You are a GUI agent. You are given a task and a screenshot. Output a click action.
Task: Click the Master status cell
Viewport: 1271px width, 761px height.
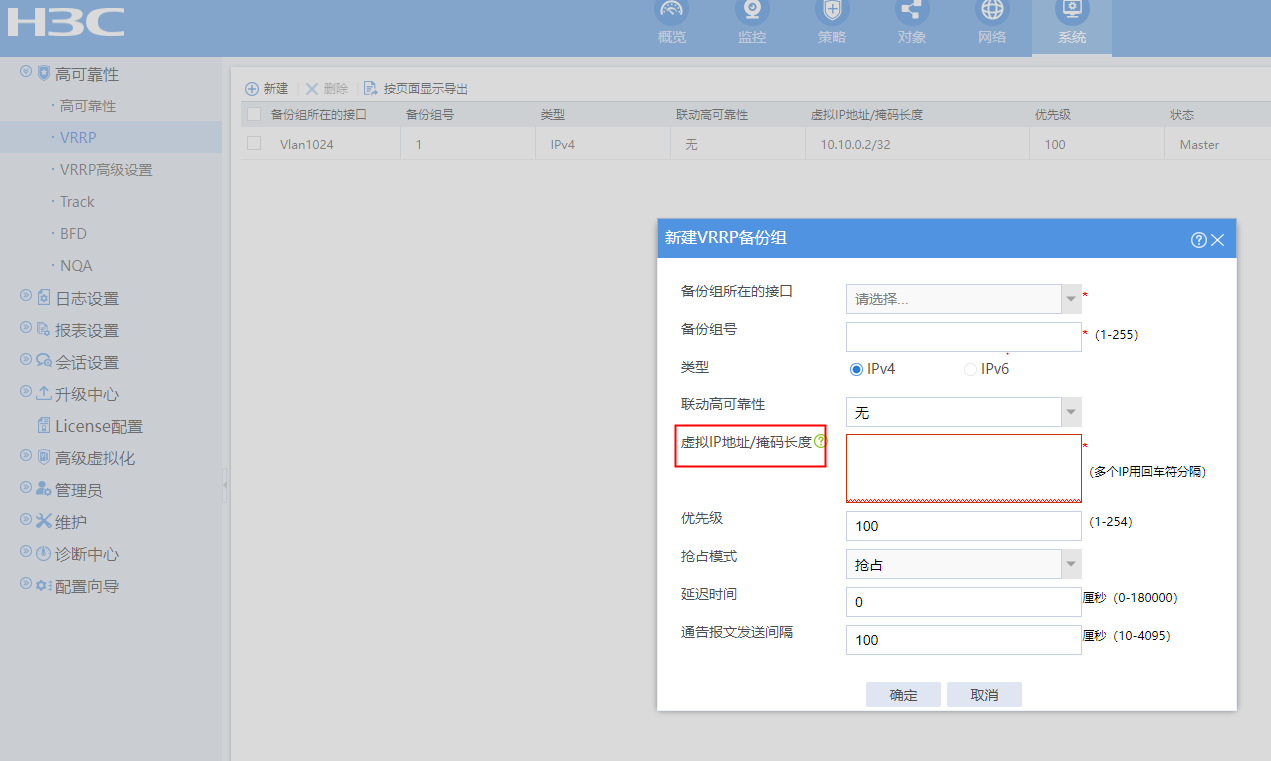1199,144
